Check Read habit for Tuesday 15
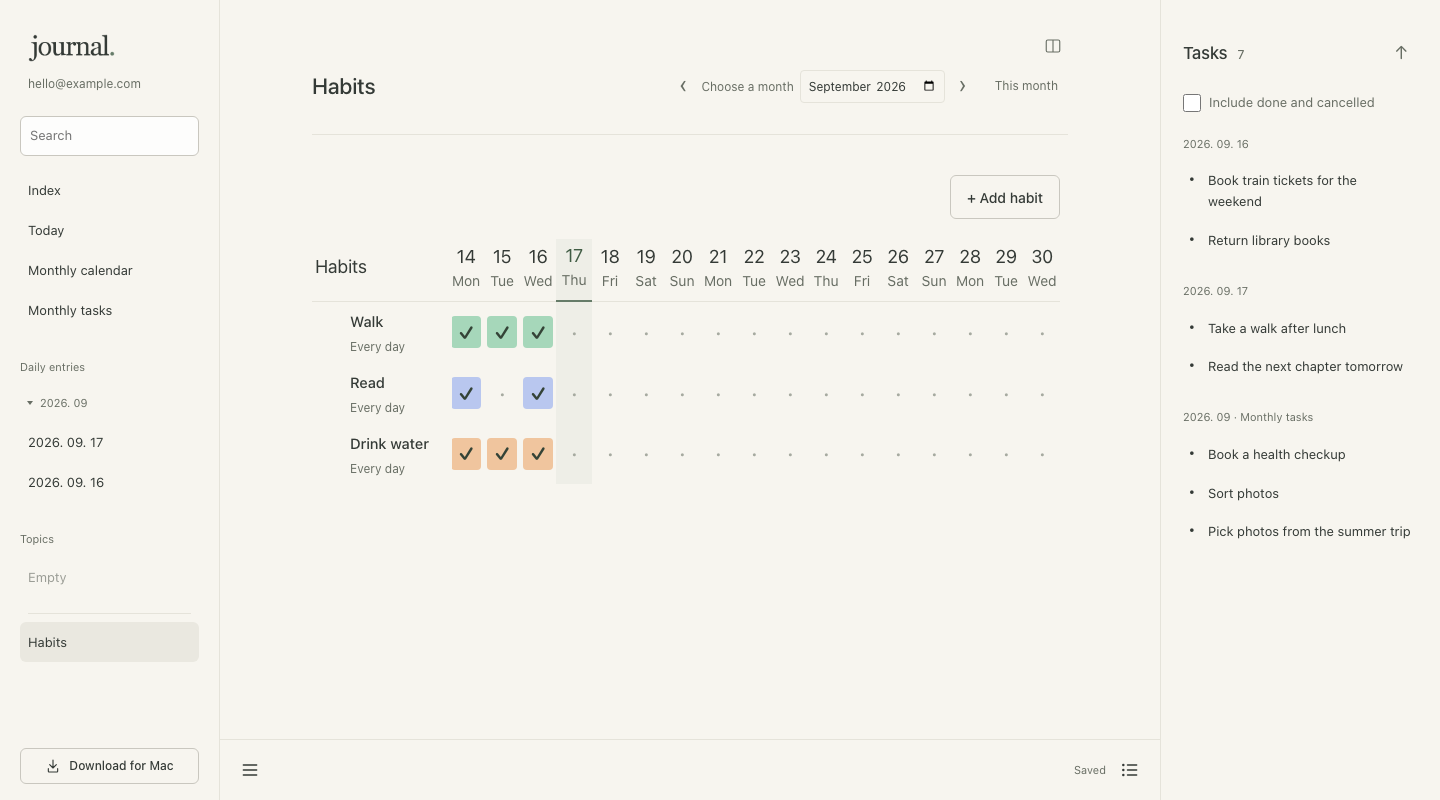This screenshot has width=1440, height=800. (x=502, y=394)
